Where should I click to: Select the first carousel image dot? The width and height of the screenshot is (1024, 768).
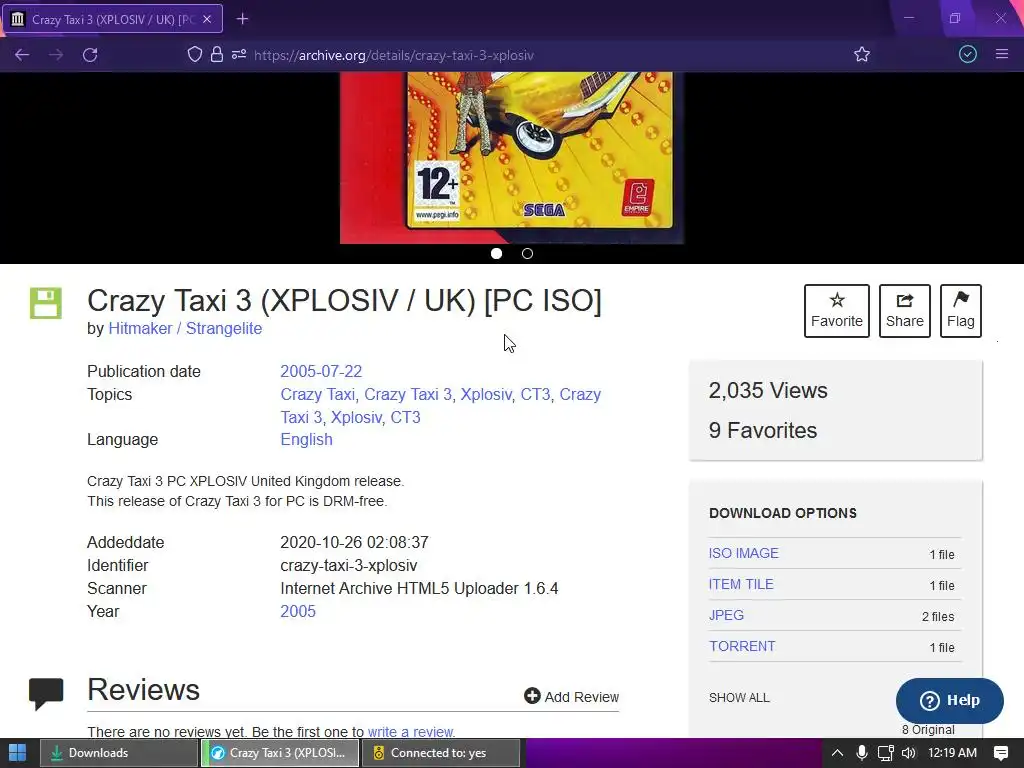496,253
